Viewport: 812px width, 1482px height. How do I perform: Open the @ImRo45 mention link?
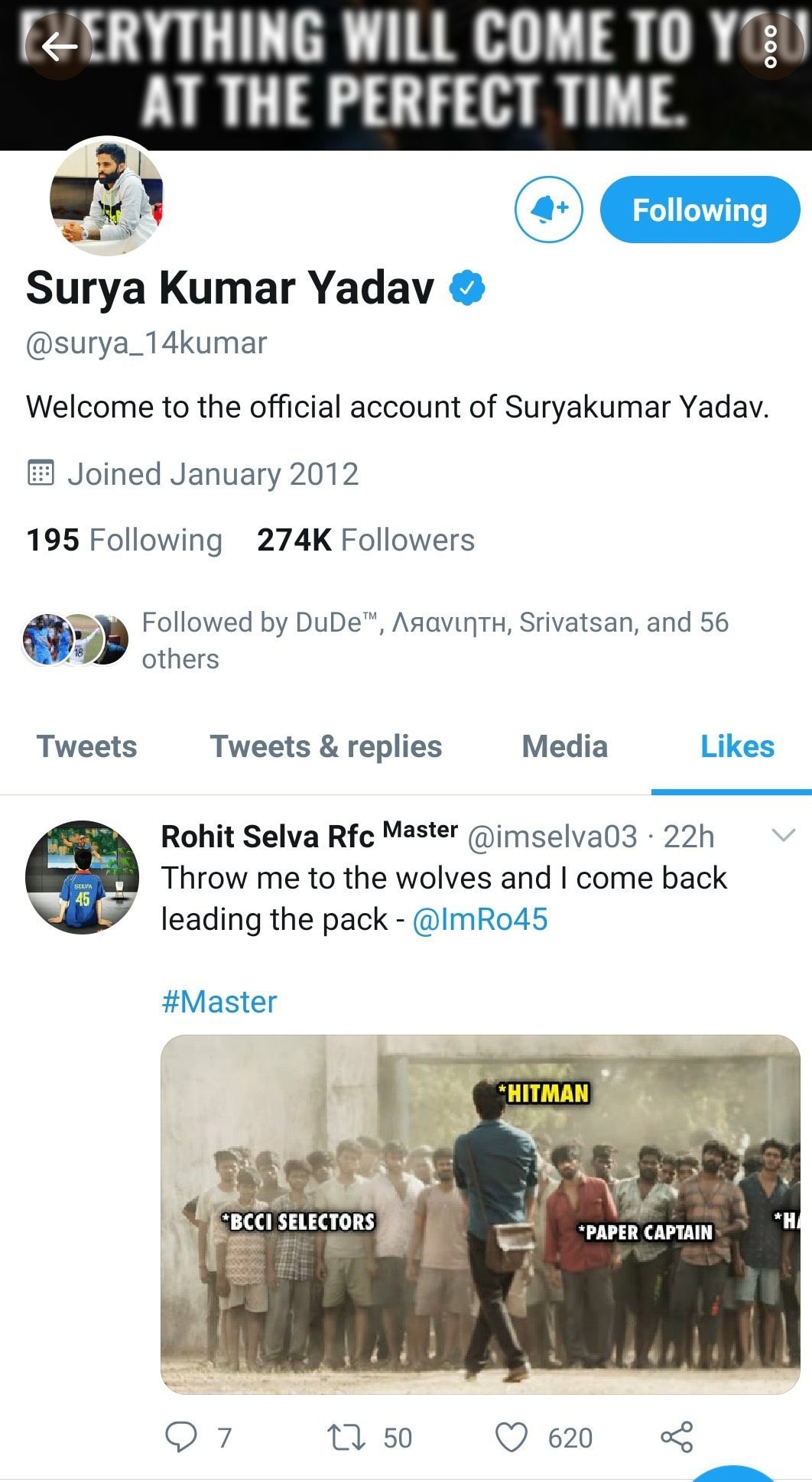(480, 919)
